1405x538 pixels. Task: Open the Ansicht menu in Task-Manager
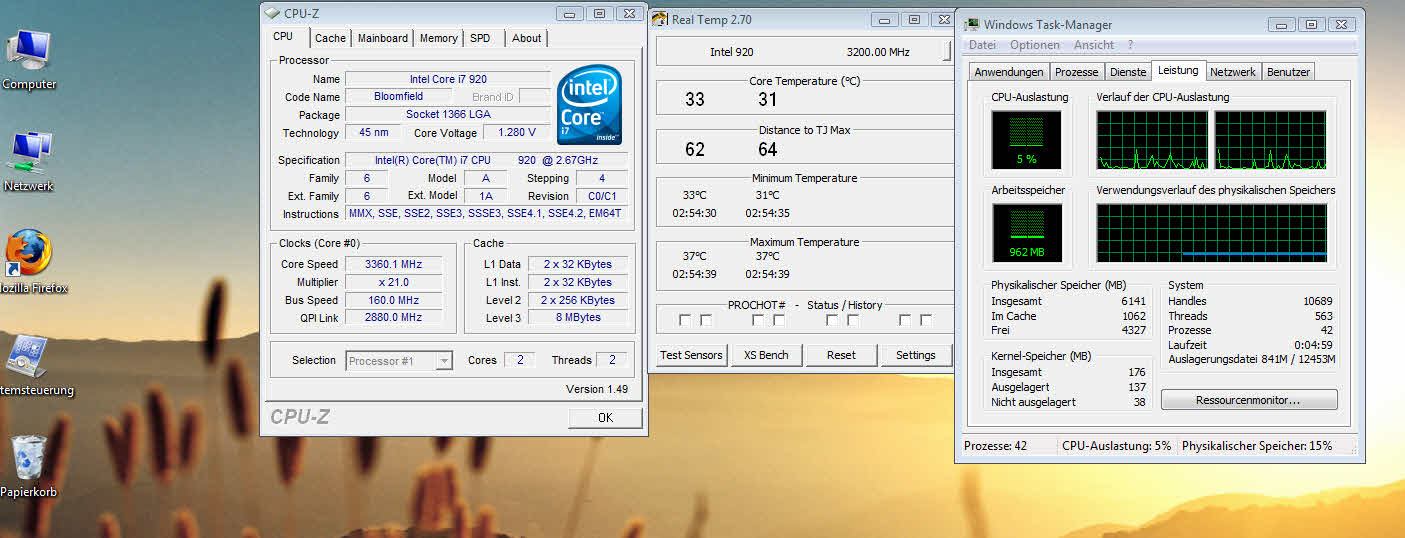point(1094,45)
